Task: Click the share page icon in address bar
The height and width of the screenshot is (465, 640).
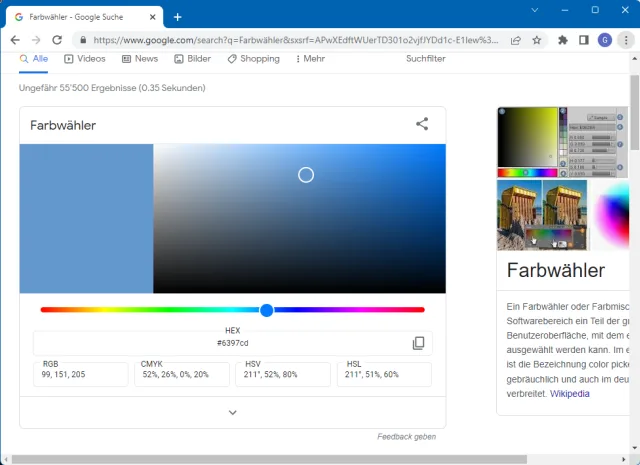Action: point(515,40)
